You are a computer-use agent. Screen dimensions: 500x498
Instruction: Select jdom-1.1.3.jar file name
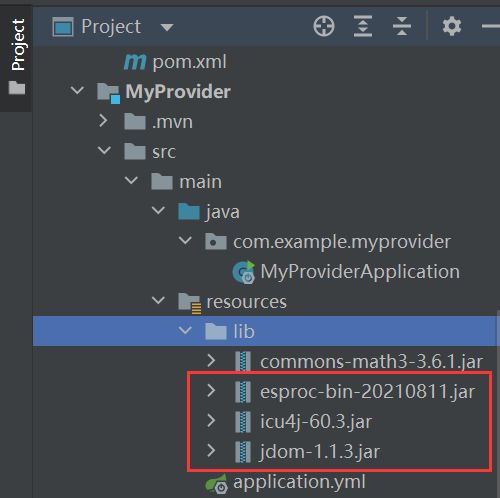[320, 452]
